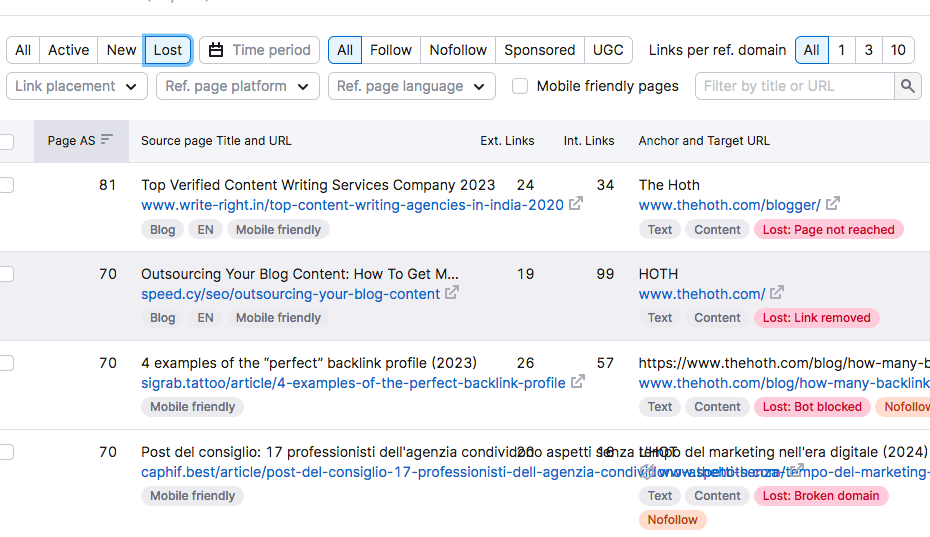
Task: Select all rows with header checkbox
Action: [6, 141]
